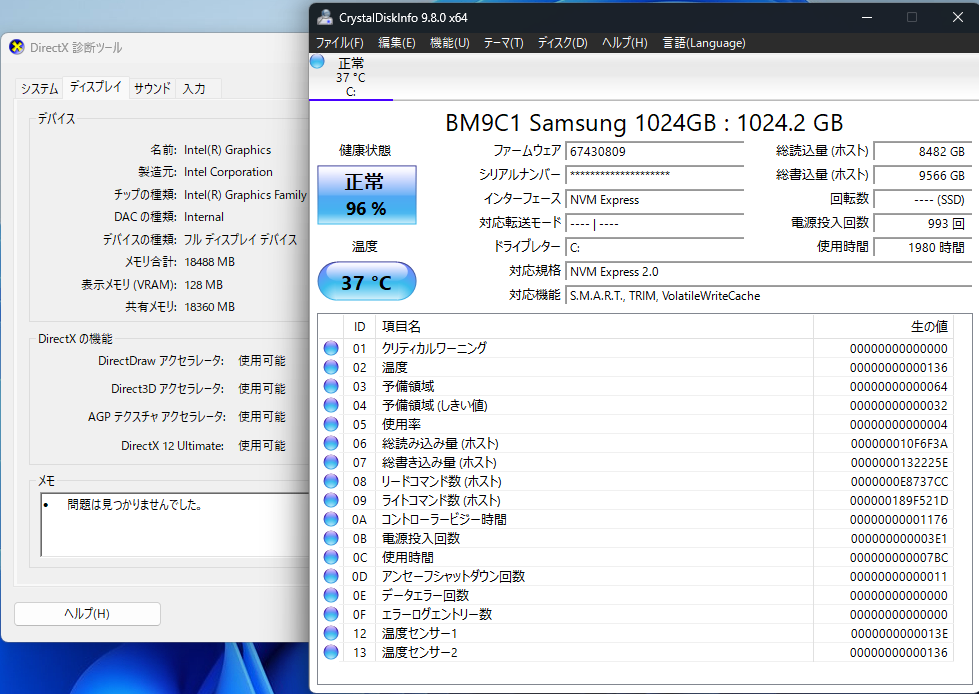Screen dimensions: 979x694
Task: Switch to システム tab in DirectX tool
Action: point(39,89)
